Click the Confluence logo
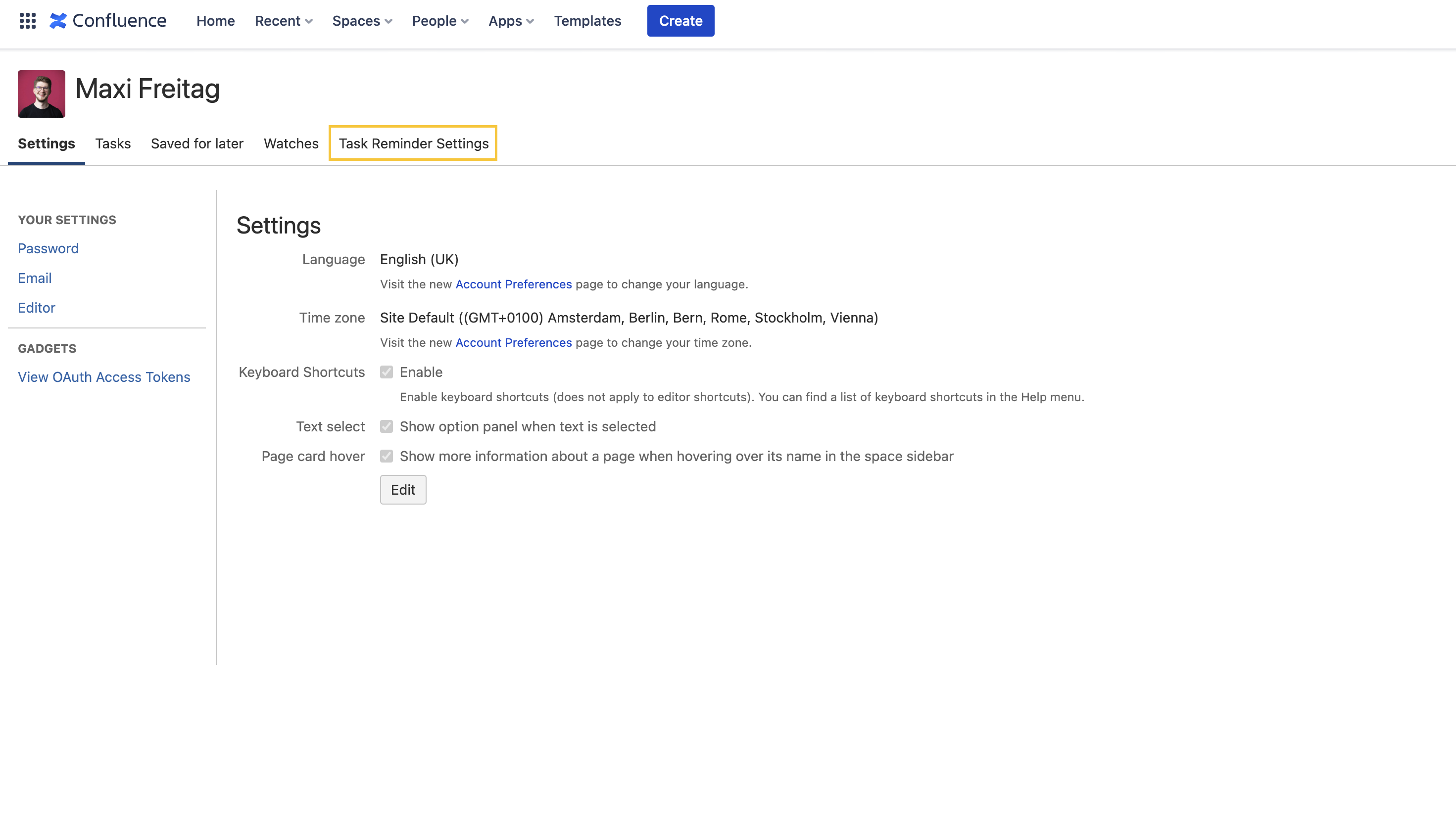Image resolution: width=1456 pixels, height=836 pixels. [108, 21]
